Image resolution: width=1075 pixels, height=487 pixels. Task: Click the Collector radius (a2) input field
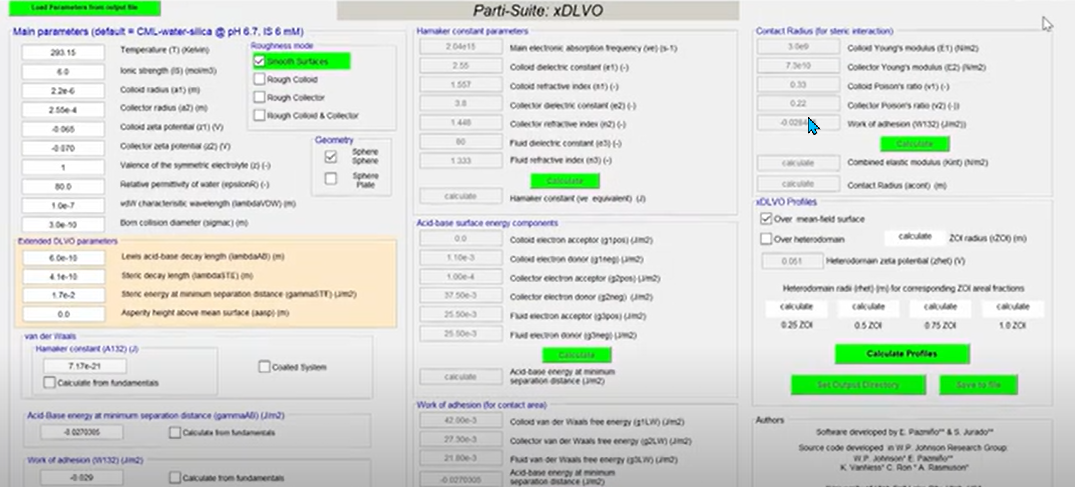(63, 110)
